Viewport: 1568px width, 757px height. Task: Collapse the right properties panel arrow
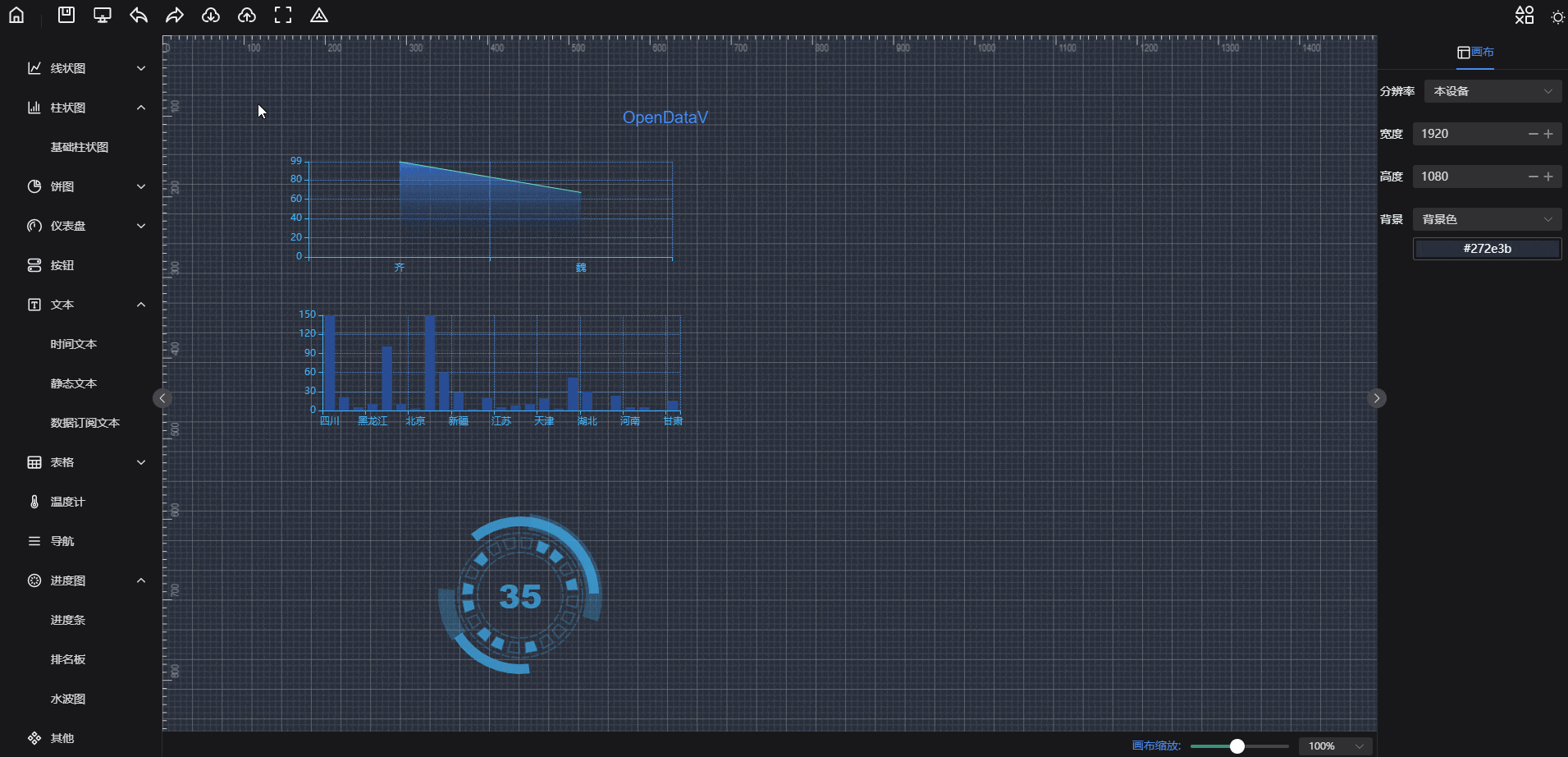coord(1377,398)
